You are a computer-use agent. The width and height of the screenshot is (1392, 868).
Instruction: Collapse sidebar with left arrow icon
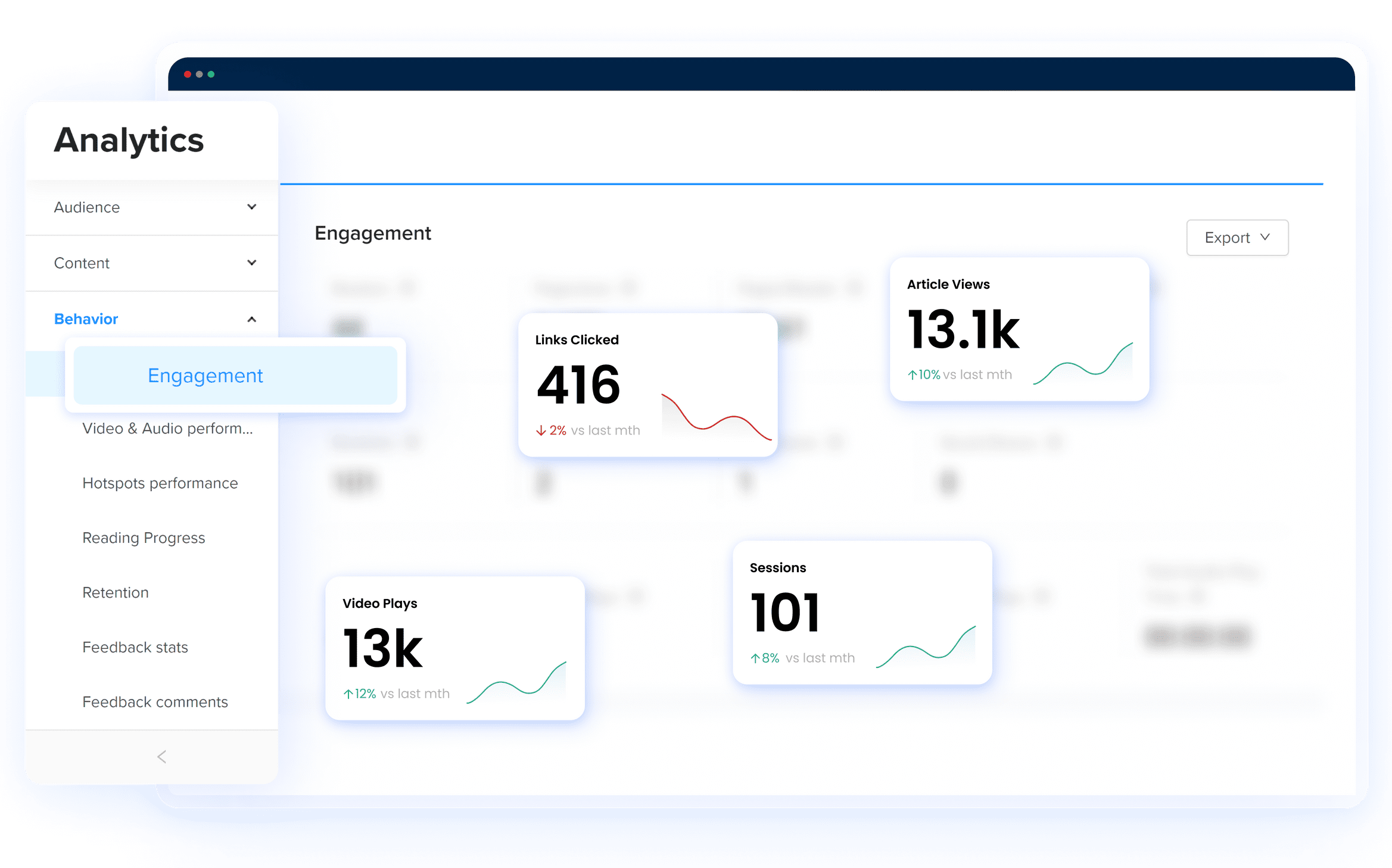pyautogui.click(x=161, y=757)
